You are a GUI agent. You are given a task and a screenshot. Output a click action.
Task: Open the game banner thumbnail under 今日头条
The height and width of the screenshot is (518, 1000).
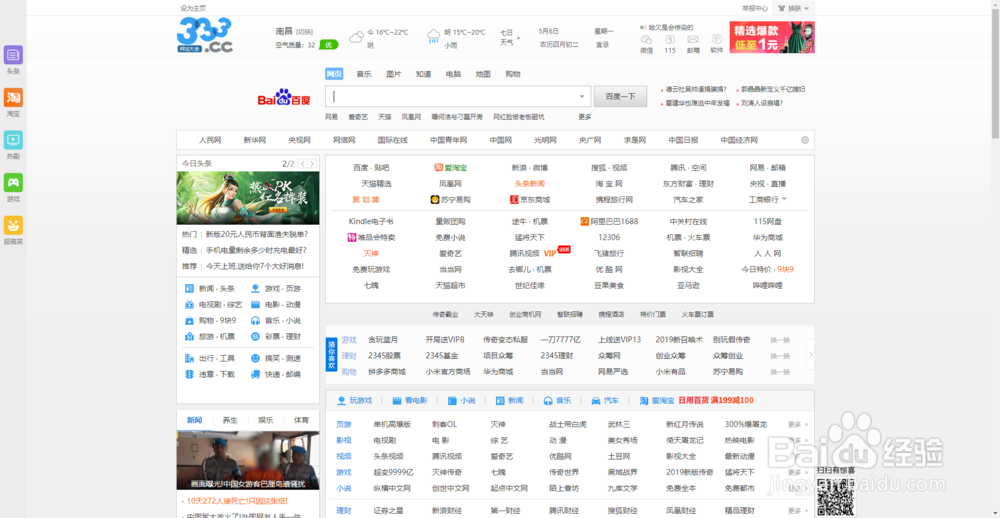248,198
